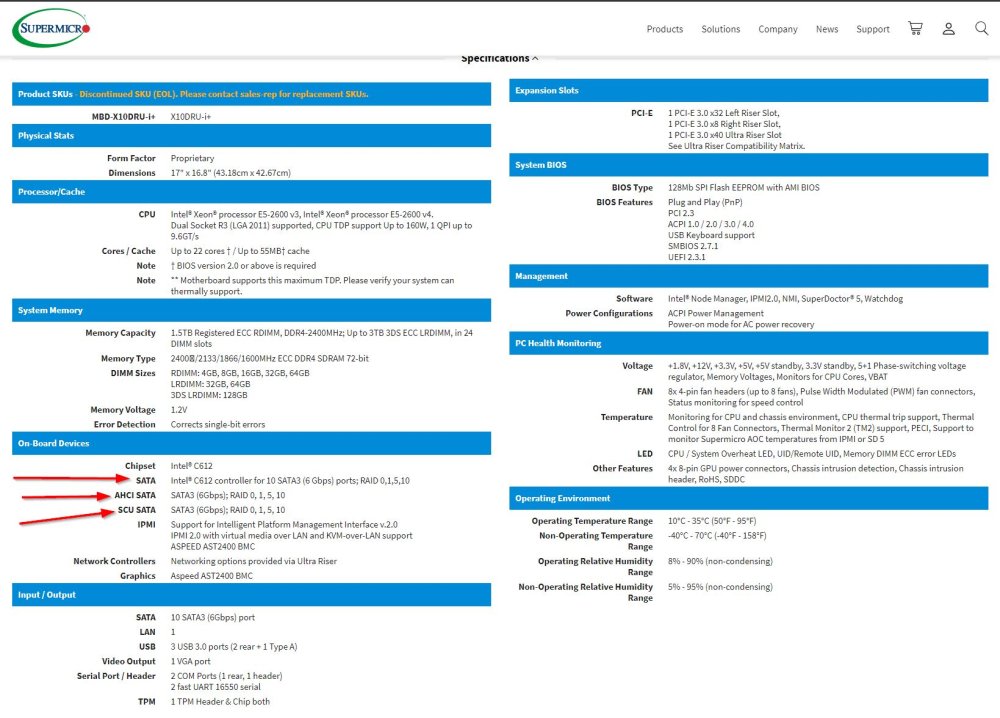The height and width of the screenshot is (718, 1000).
Task: Click the Operating Environment header
Action: pos(749,498)
